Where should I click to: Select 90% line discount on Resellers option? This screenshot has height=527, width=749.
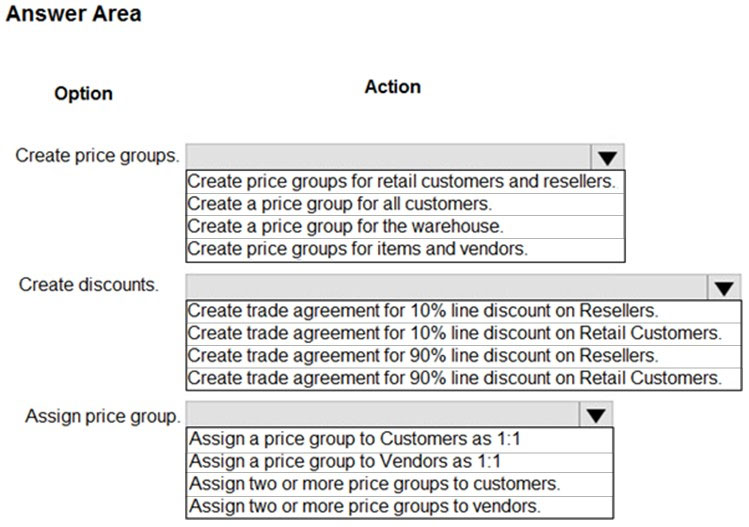pos(463,356)
